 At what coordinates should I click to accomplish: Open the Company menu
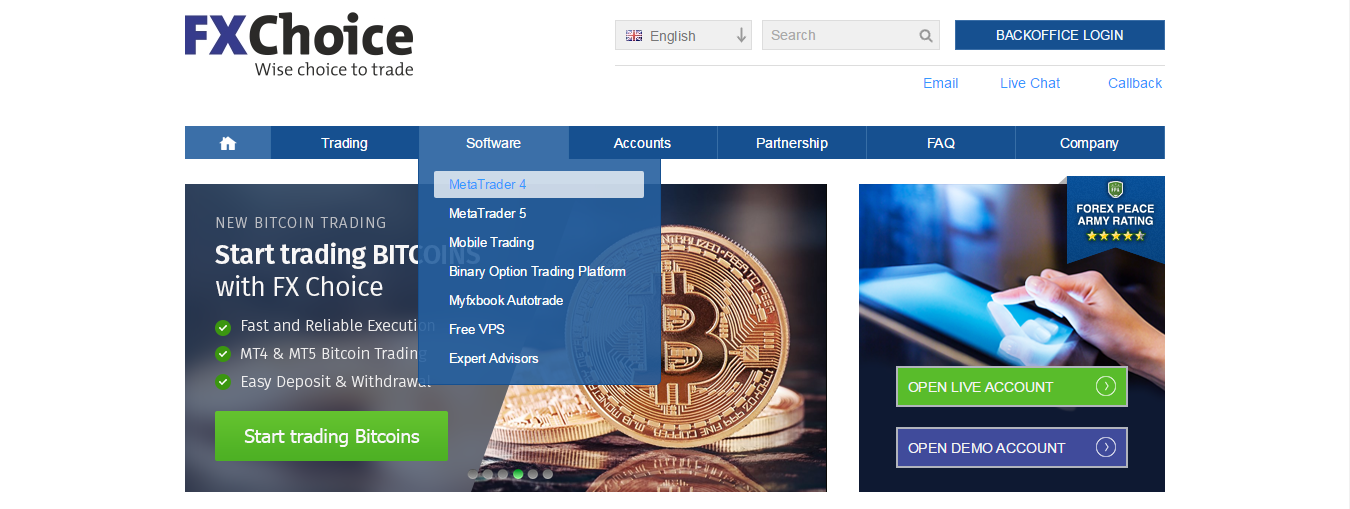[x=1090, y=143]
